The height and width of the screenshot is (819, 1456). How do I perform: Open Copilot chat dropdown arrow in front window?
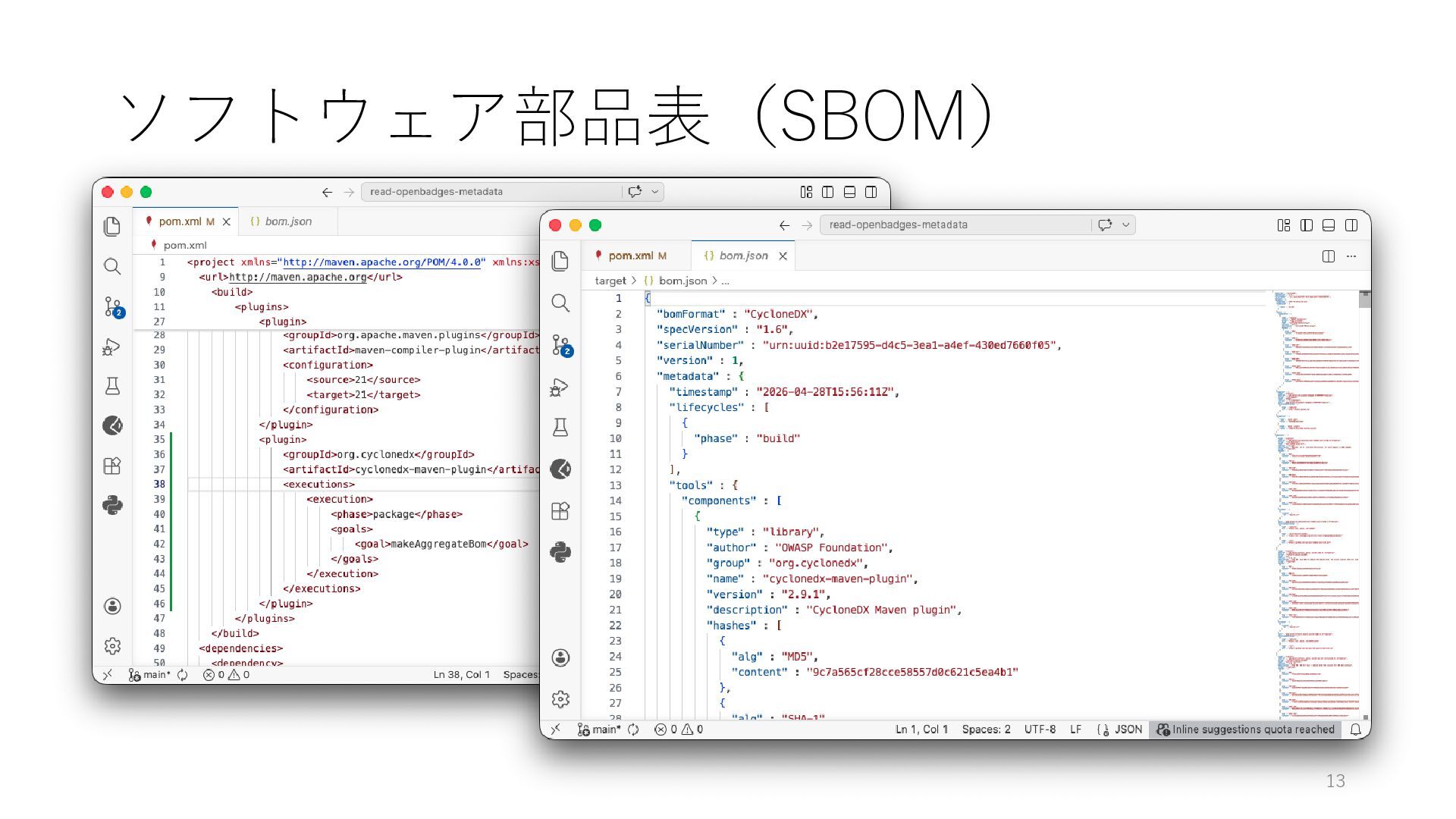click(1126, 225)
